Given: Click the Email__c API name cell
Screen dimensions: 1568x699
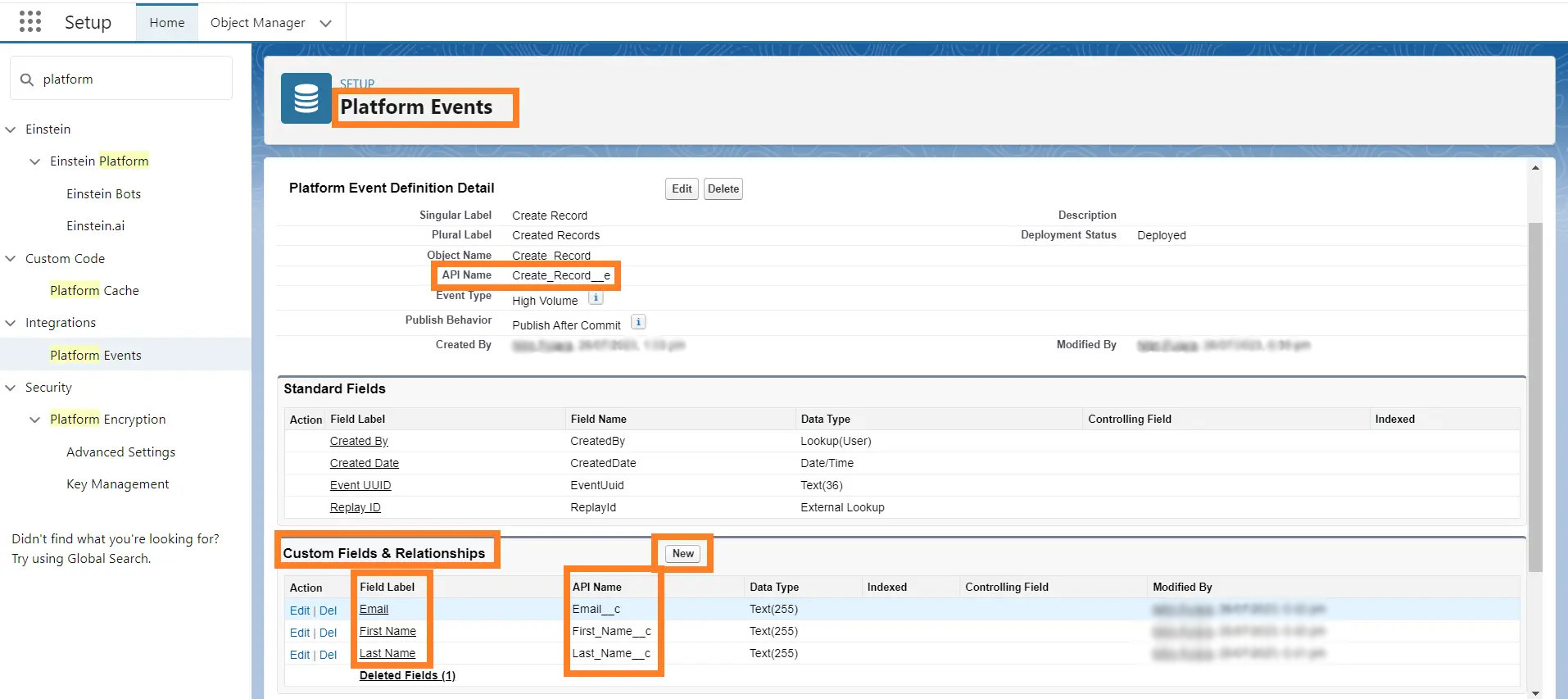Looking at the screenshot, I should 596,610.
